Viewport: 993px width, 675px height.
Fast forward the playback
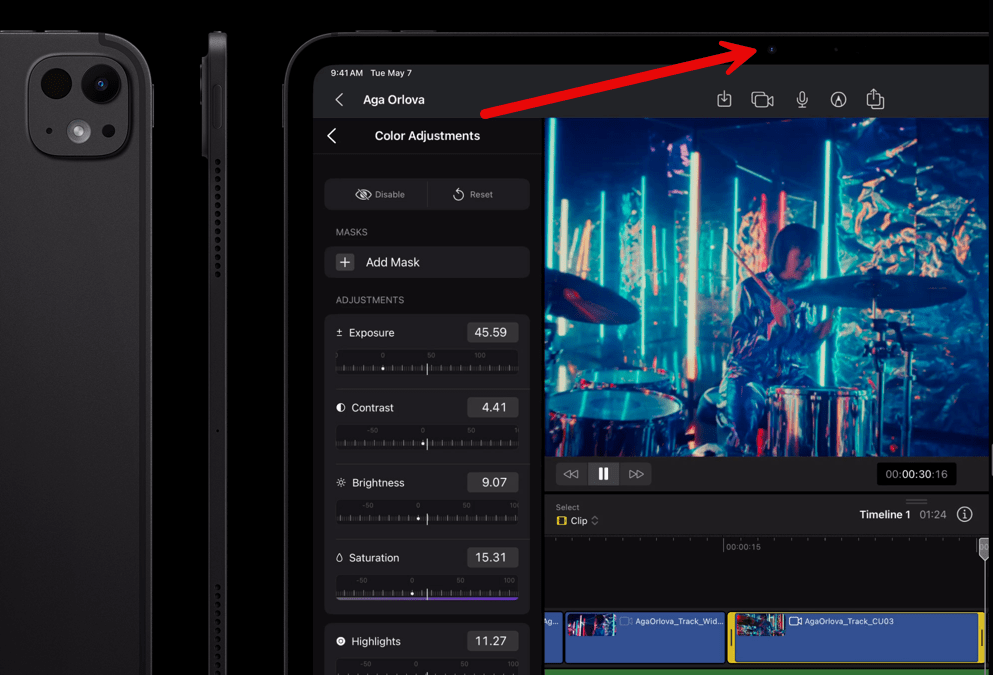point(636,474)
